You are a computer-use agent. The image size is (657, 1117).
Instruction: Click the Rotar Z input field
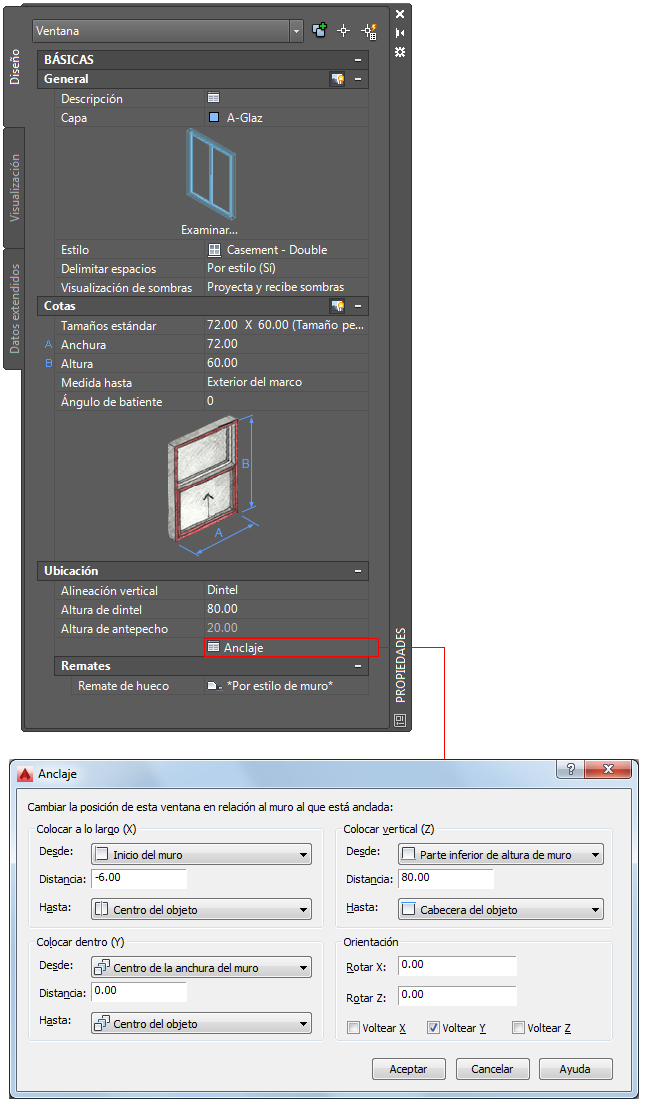point(457,995)
